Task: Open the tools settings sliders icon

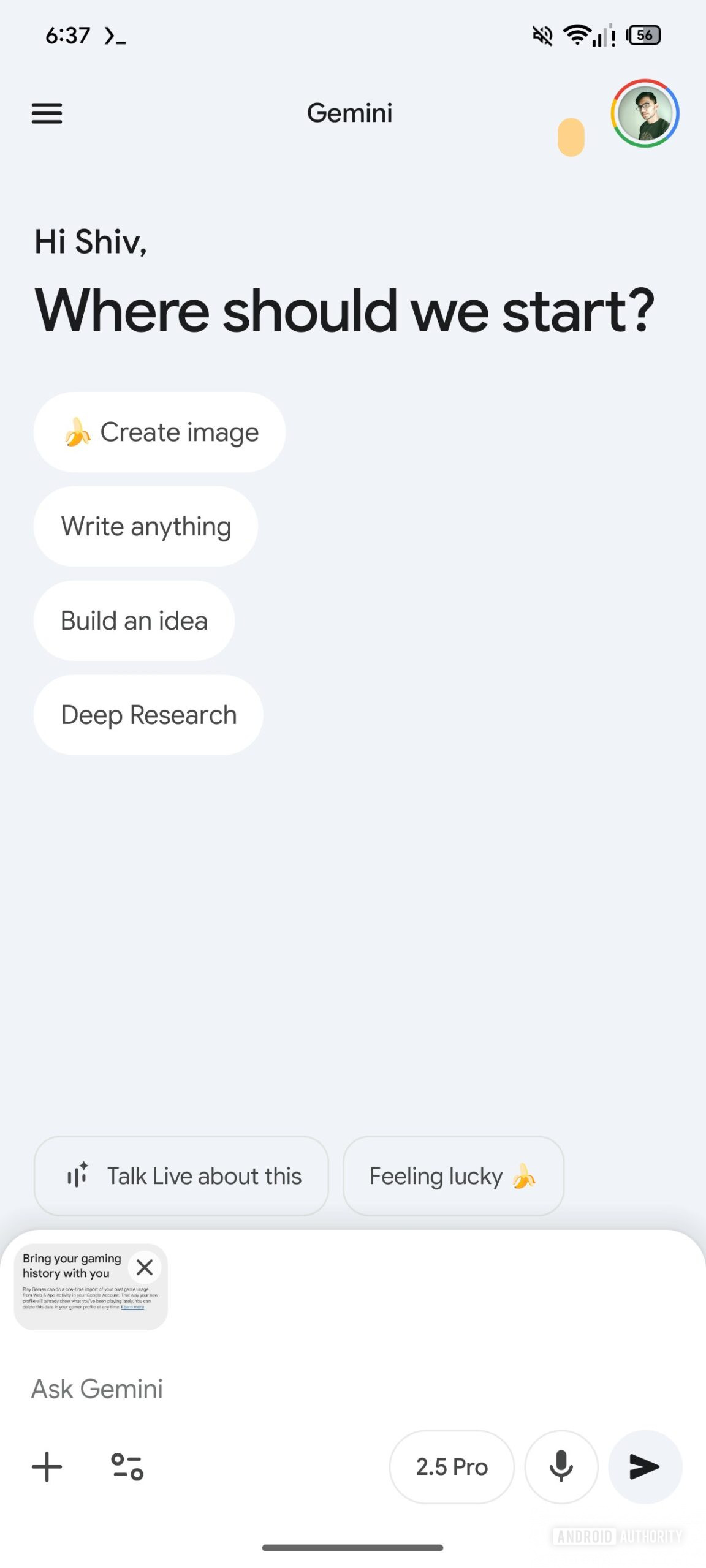Action: [x=127, y=1466]
